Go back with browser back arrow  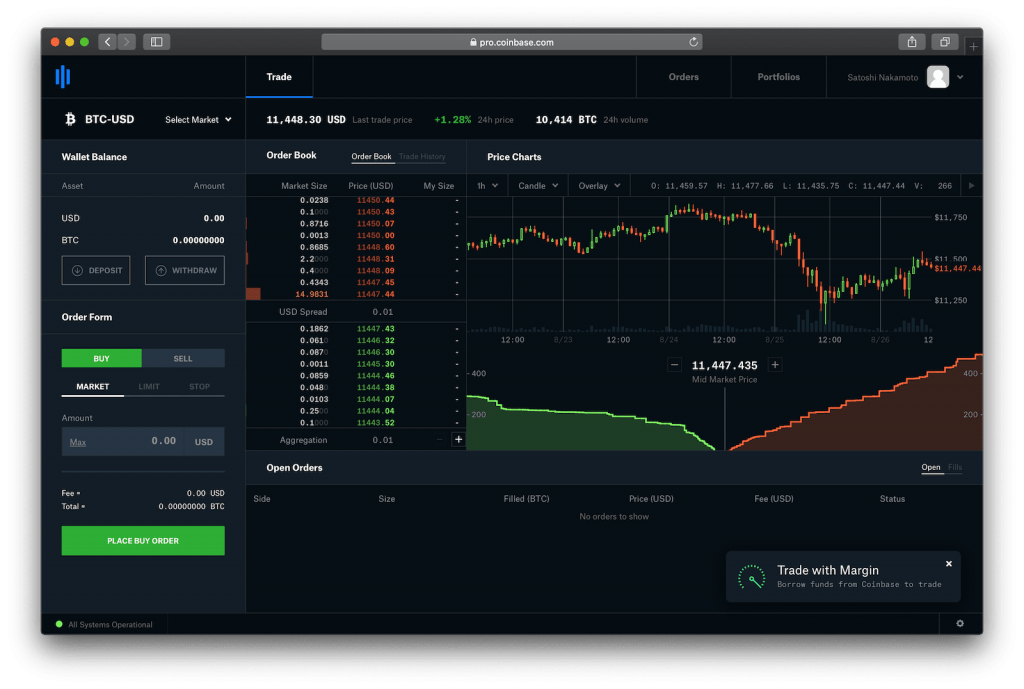pos(108,42)
